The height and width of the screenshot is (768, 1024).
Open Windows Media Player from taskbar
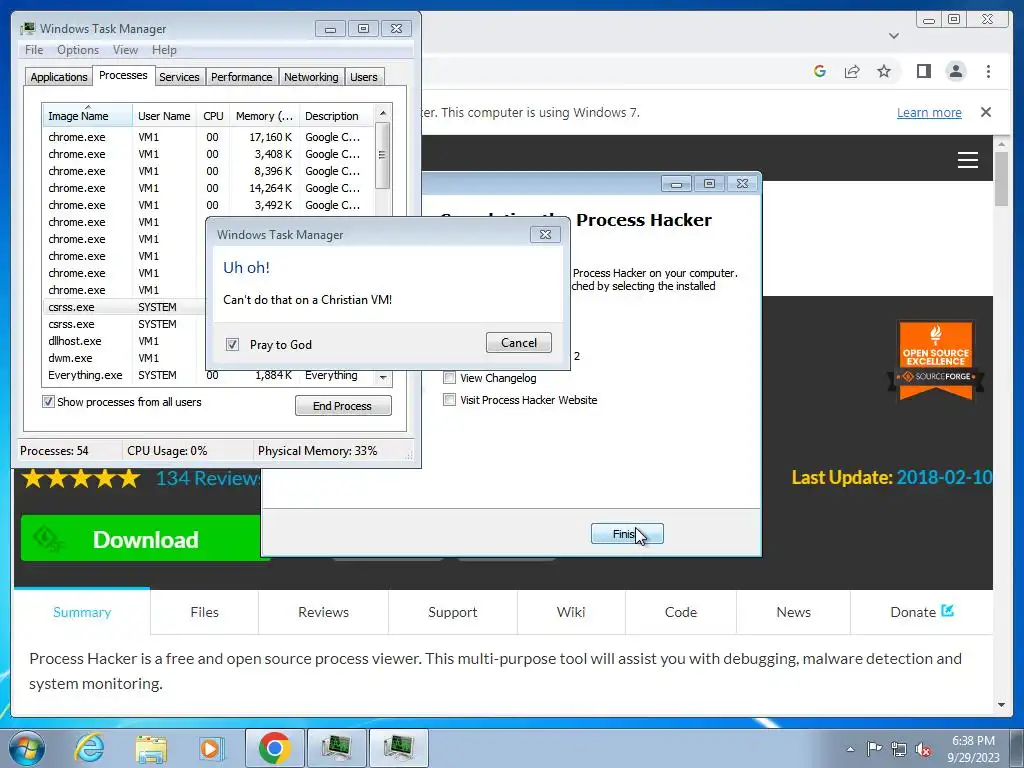[x=211, y=748]
